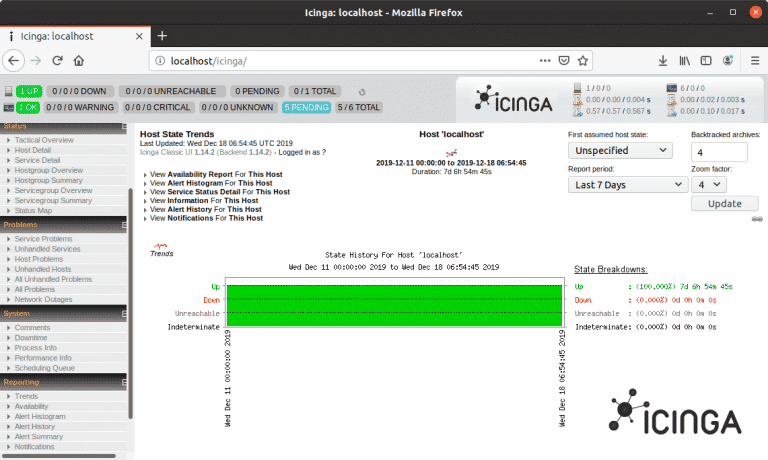
Task: Open the Firefox account avatar icon
Action: coord(728,61)
